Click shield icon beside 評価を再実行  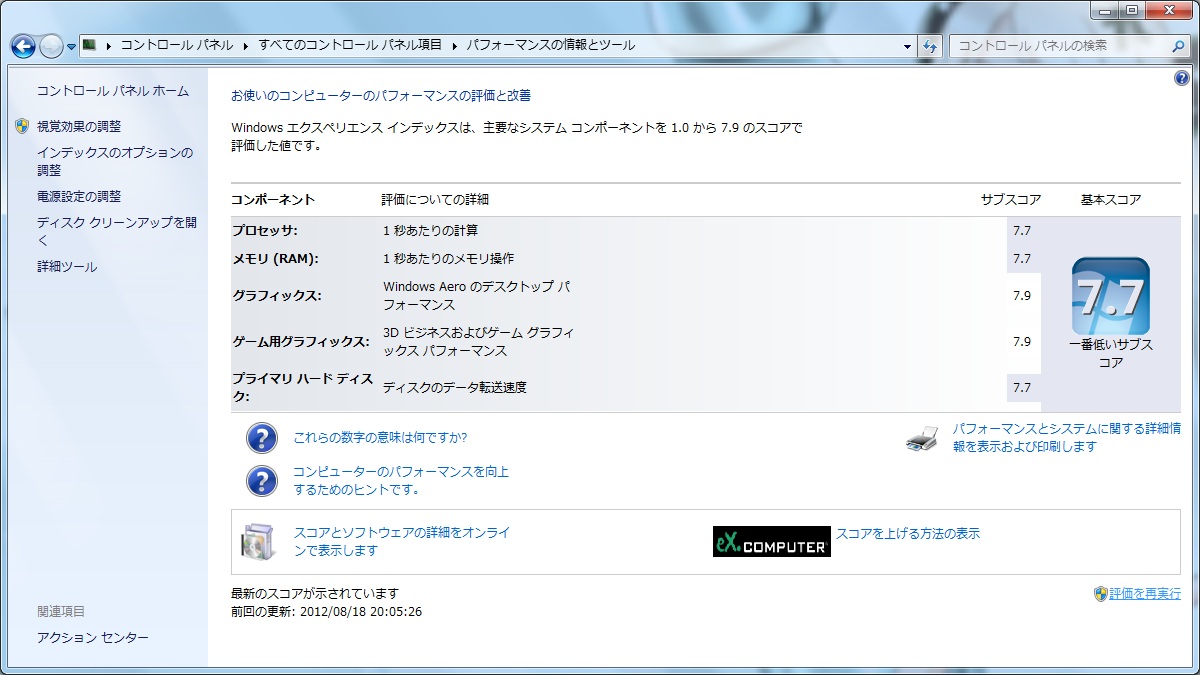coord(1101,594)
